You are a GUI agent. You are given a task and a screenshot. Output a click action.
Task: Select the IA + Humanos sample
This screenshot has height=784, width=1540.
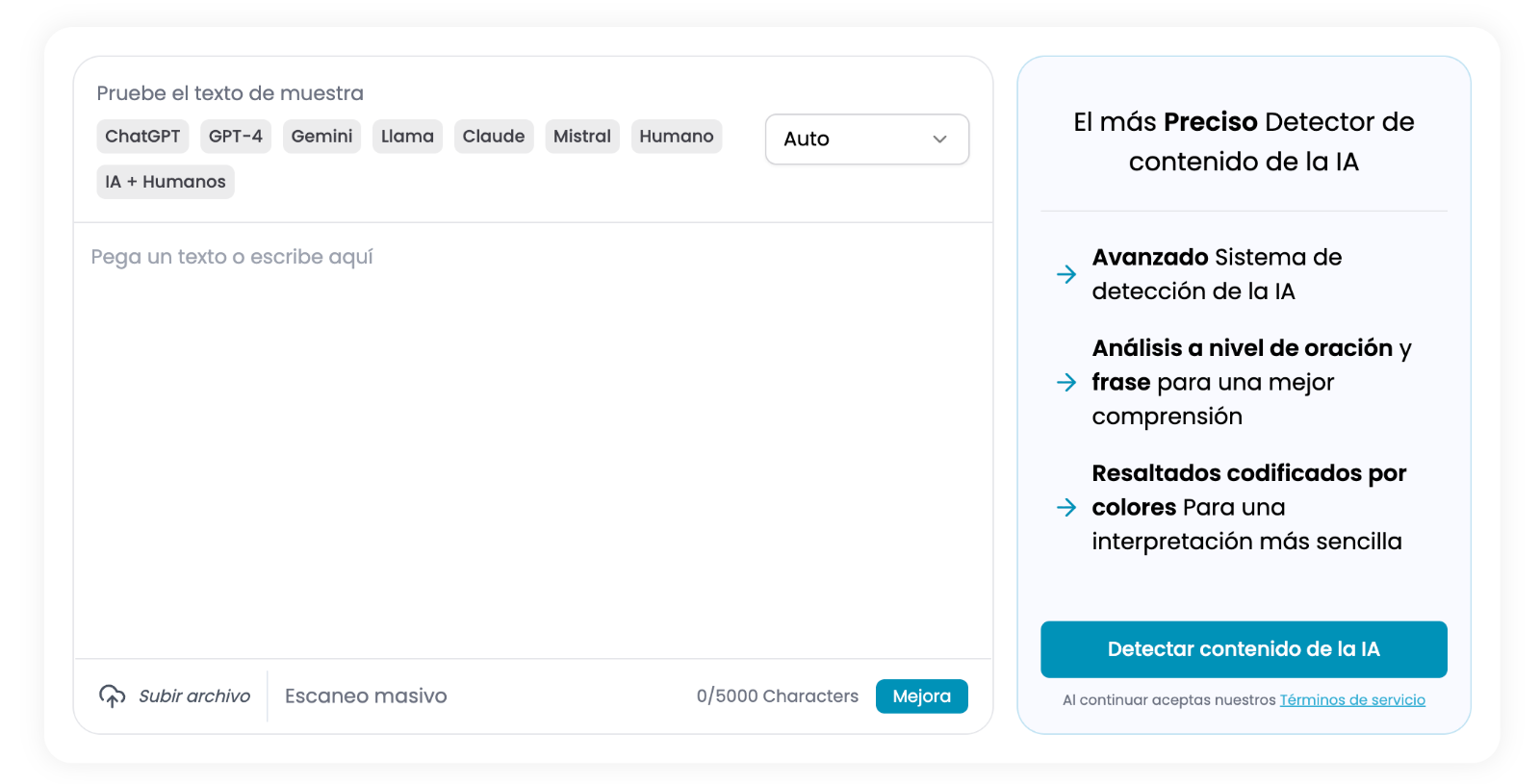click(166, 182)
